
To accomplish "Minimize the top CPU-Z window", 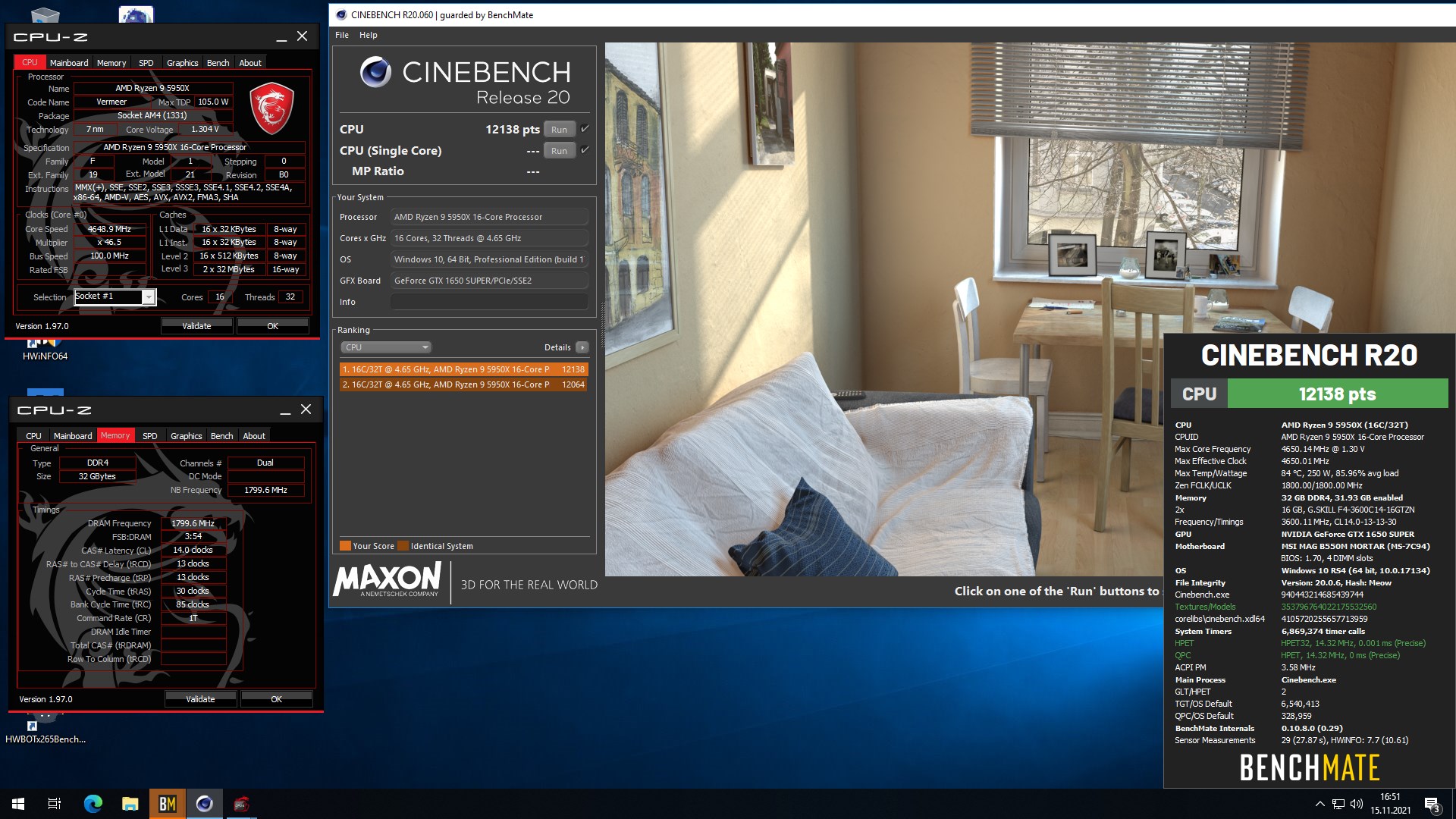I will click(x=281, y=37).
